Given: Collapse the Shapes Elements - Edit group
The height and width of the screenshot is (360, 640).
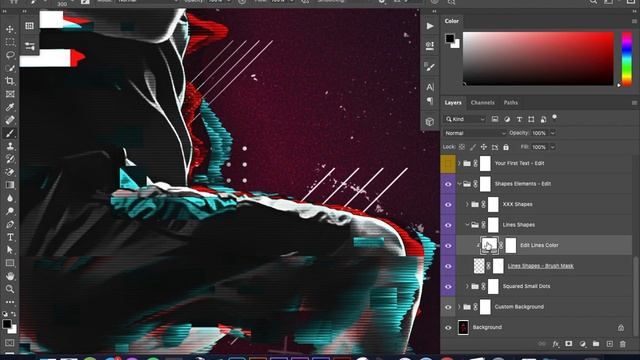Looking at the screenshot, I should tap(459, 184).
